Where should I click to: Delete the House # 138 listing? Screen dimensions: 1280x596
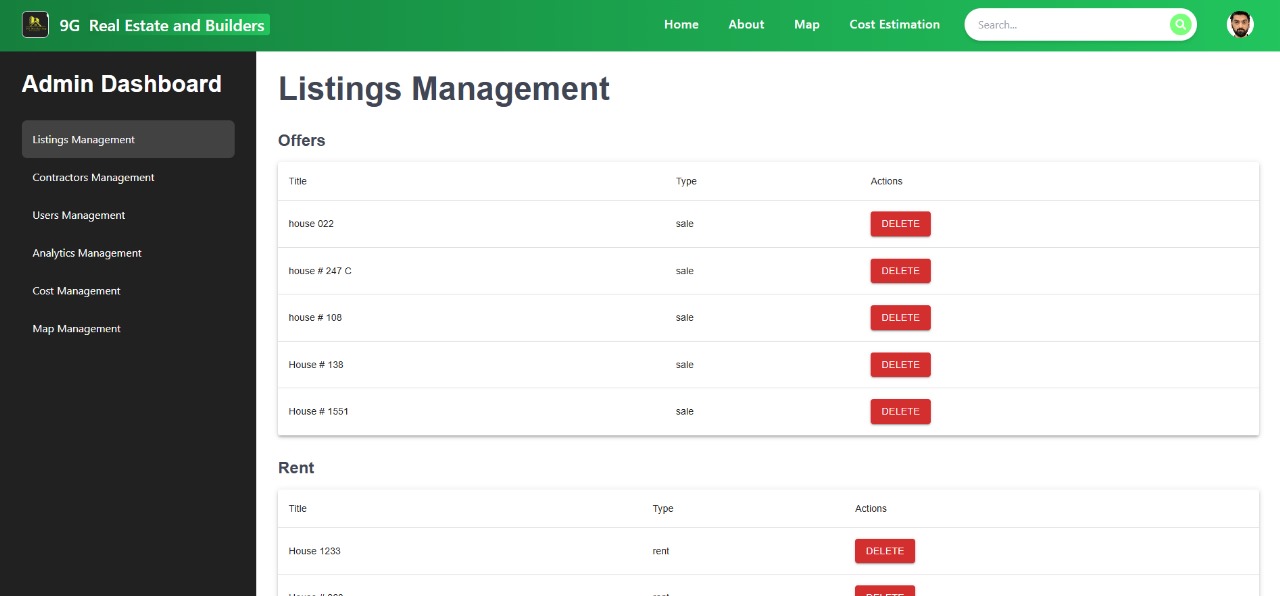pos(900,365)
